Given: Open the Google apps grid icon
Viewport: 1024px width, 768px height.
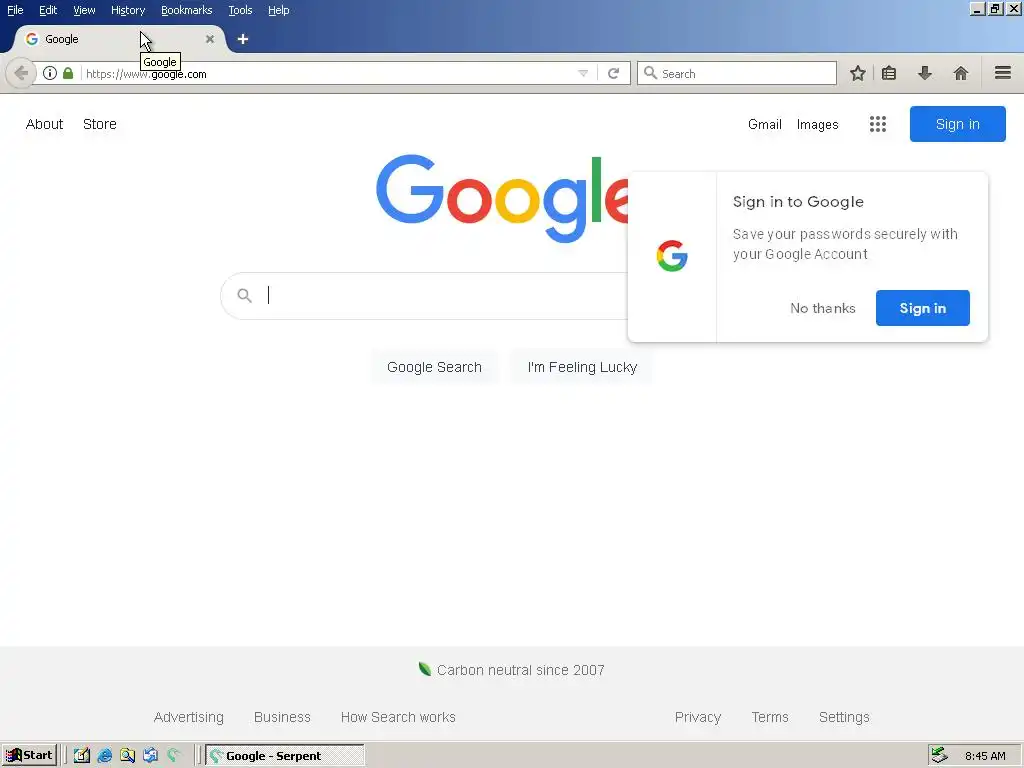Looking at the screenshot, I should coord(878,124).
